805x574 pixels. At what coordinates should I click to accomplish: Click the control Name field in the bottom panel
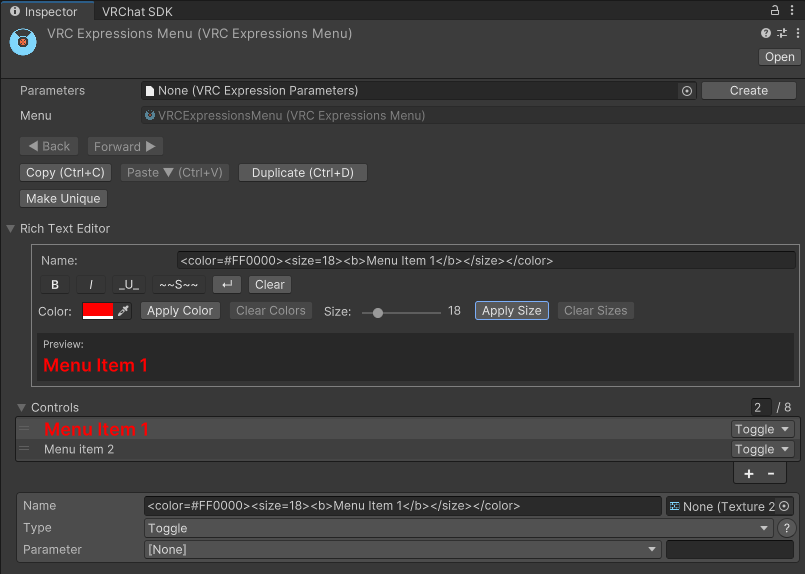(402, 506)
